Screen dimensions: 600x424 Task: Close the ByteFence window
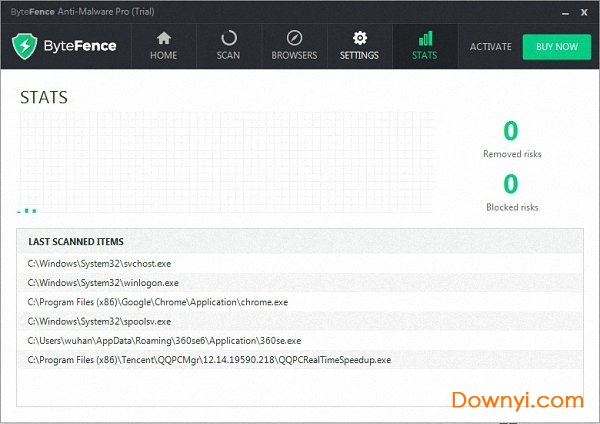click(584, 12)
